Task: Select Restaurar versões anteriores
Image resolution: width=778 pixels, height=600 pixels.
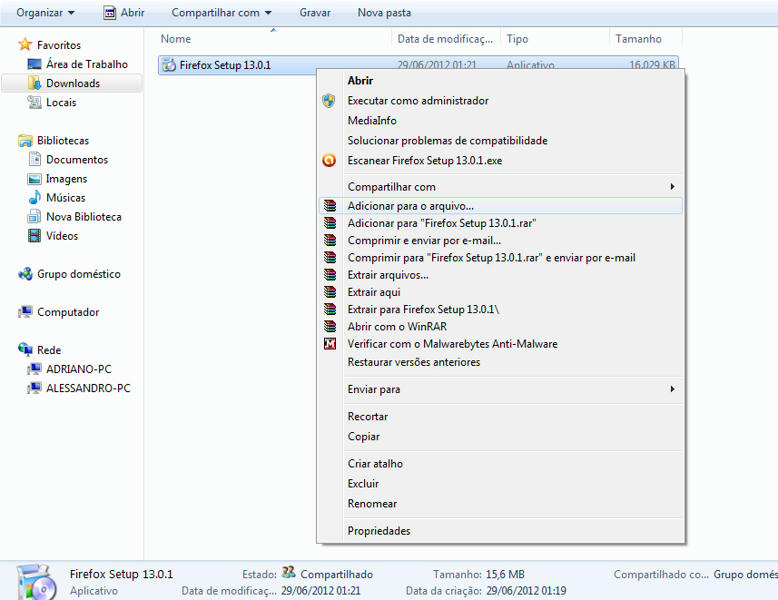Action: (502, 362)
